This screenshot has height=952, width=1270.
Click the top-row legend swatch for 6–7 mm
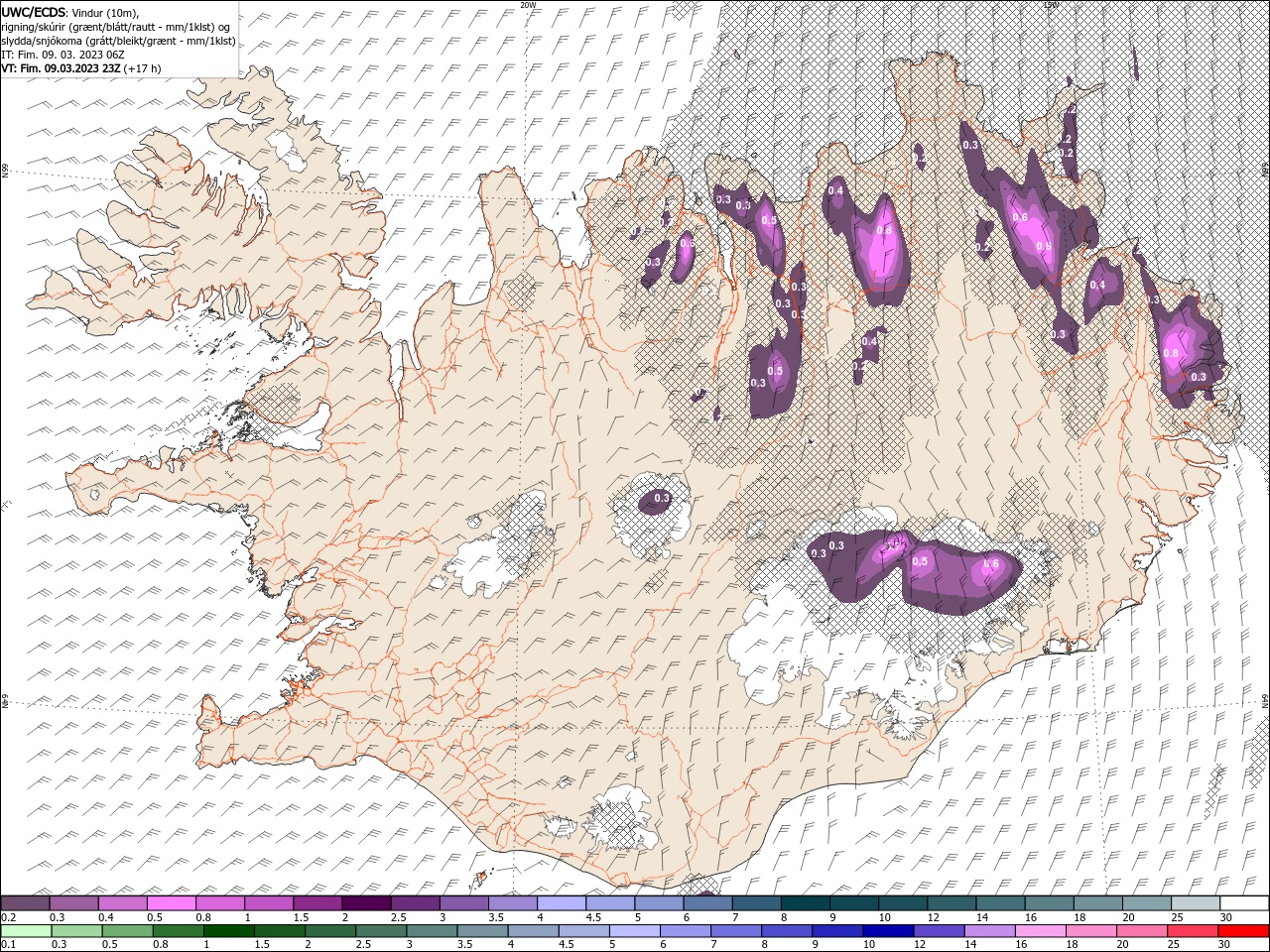click(x=707, y=903)
